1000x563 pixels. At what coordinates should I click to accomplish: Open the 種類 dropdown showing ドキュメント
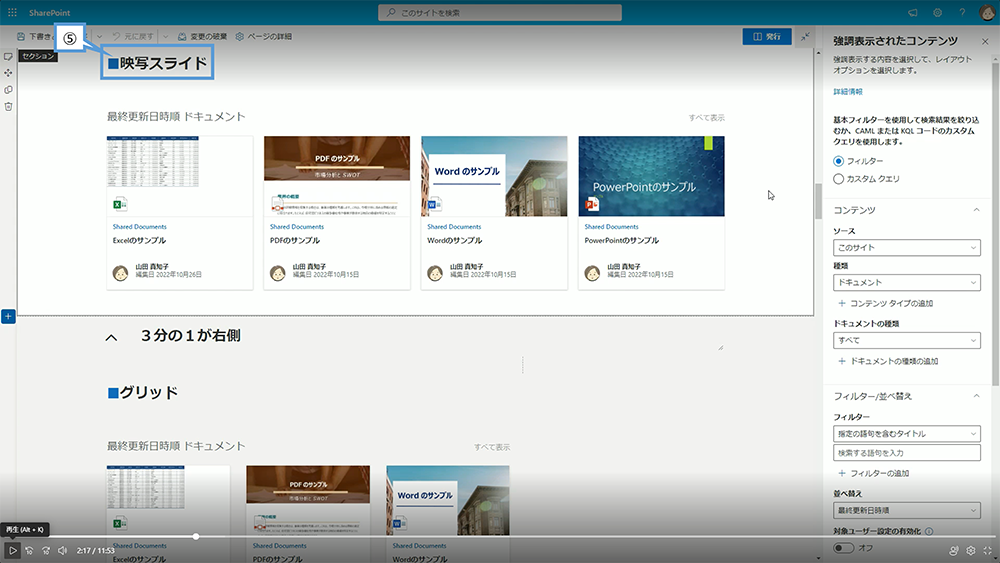click(x=906, y=283)
